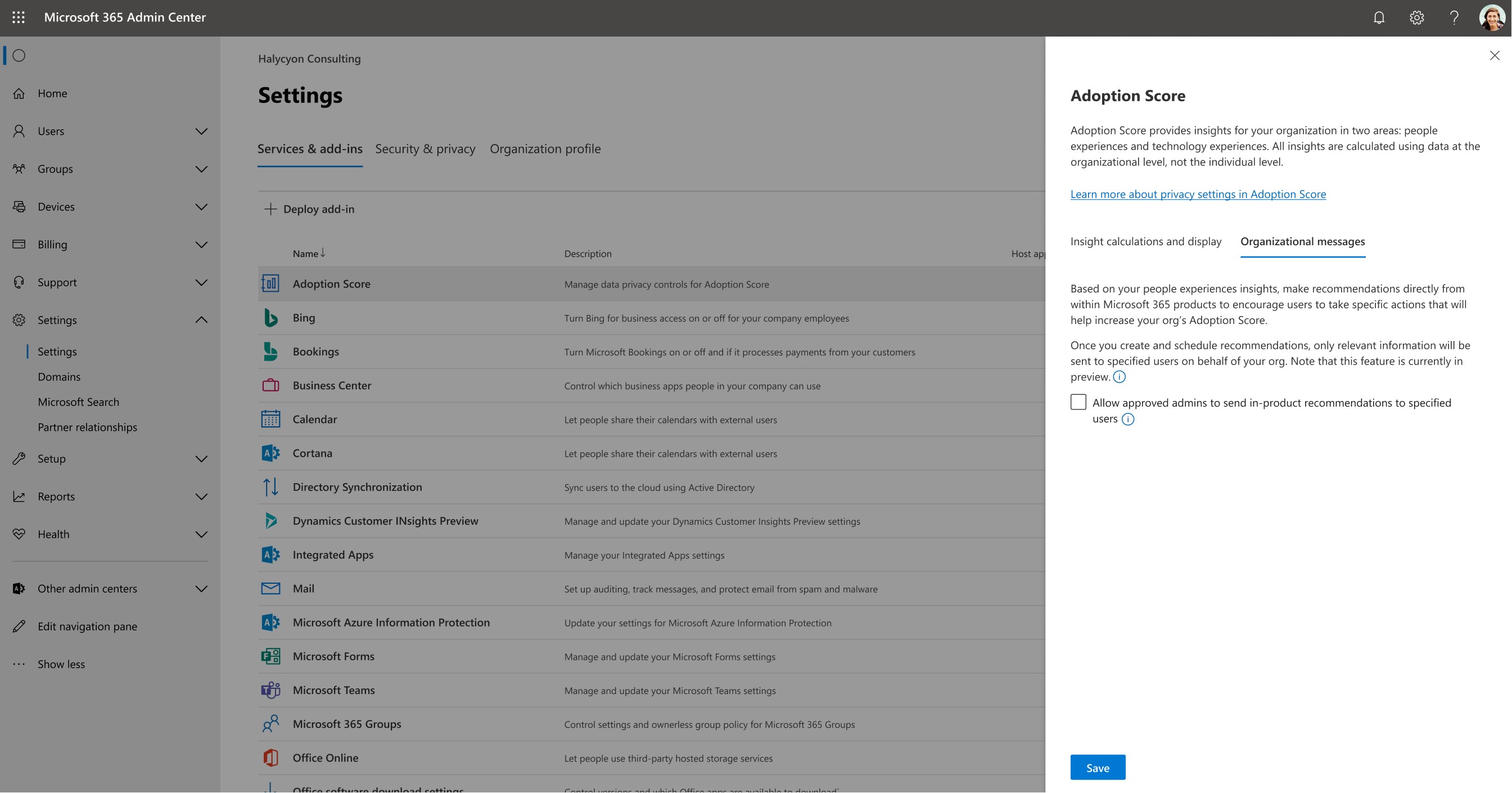Open the Security & privacy tab

coord(425,148)
